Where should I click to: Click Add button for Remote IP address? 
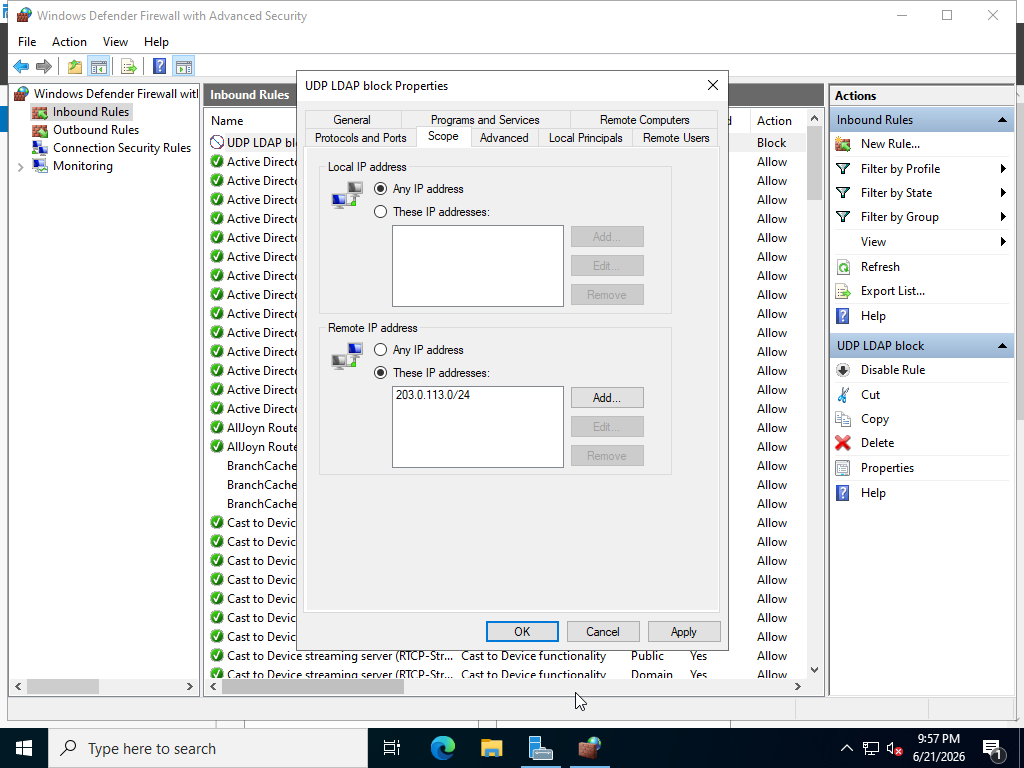click(607, 398)
